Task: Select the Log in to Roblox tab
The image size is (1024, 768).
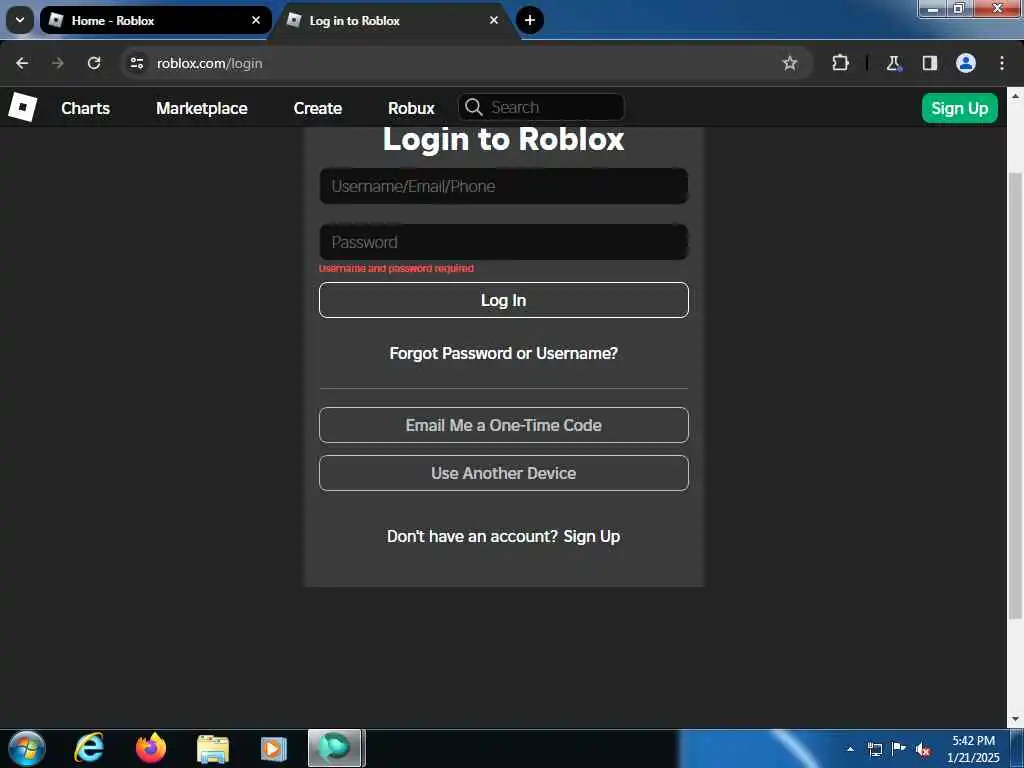Action: tap(394, 20)
